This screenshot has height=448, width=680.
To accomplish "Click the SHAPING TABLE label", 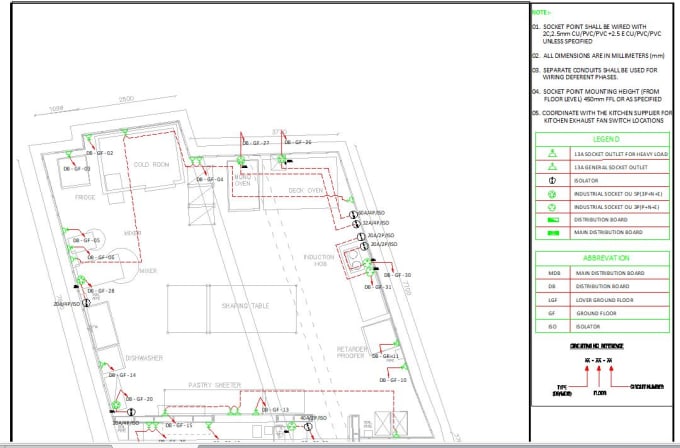I will click(245, 306).
